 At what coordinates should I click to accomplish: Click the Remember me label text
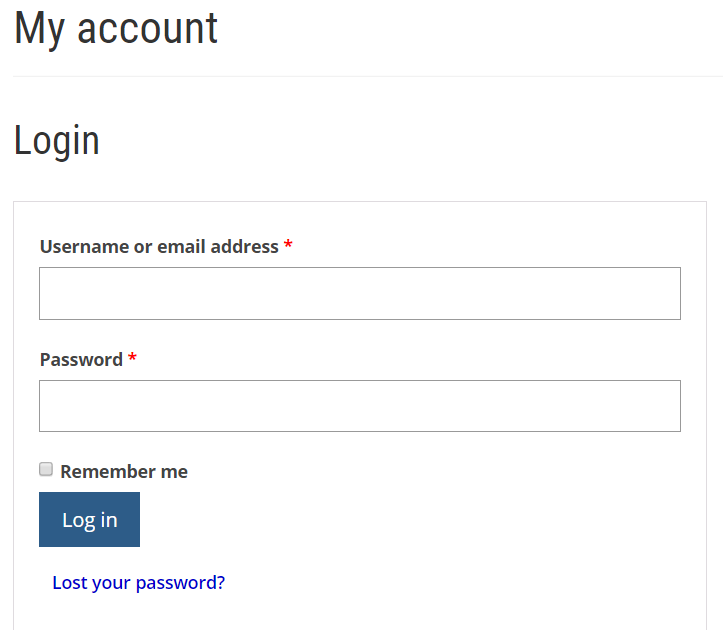tap(124, 472)
